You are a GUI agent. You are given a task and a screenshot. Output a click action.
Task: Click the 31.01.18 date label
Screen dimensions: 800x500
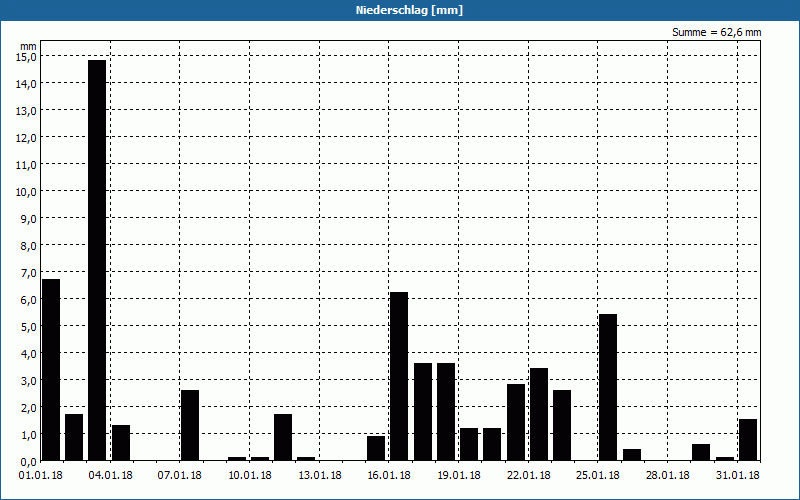tap(737, 475)
